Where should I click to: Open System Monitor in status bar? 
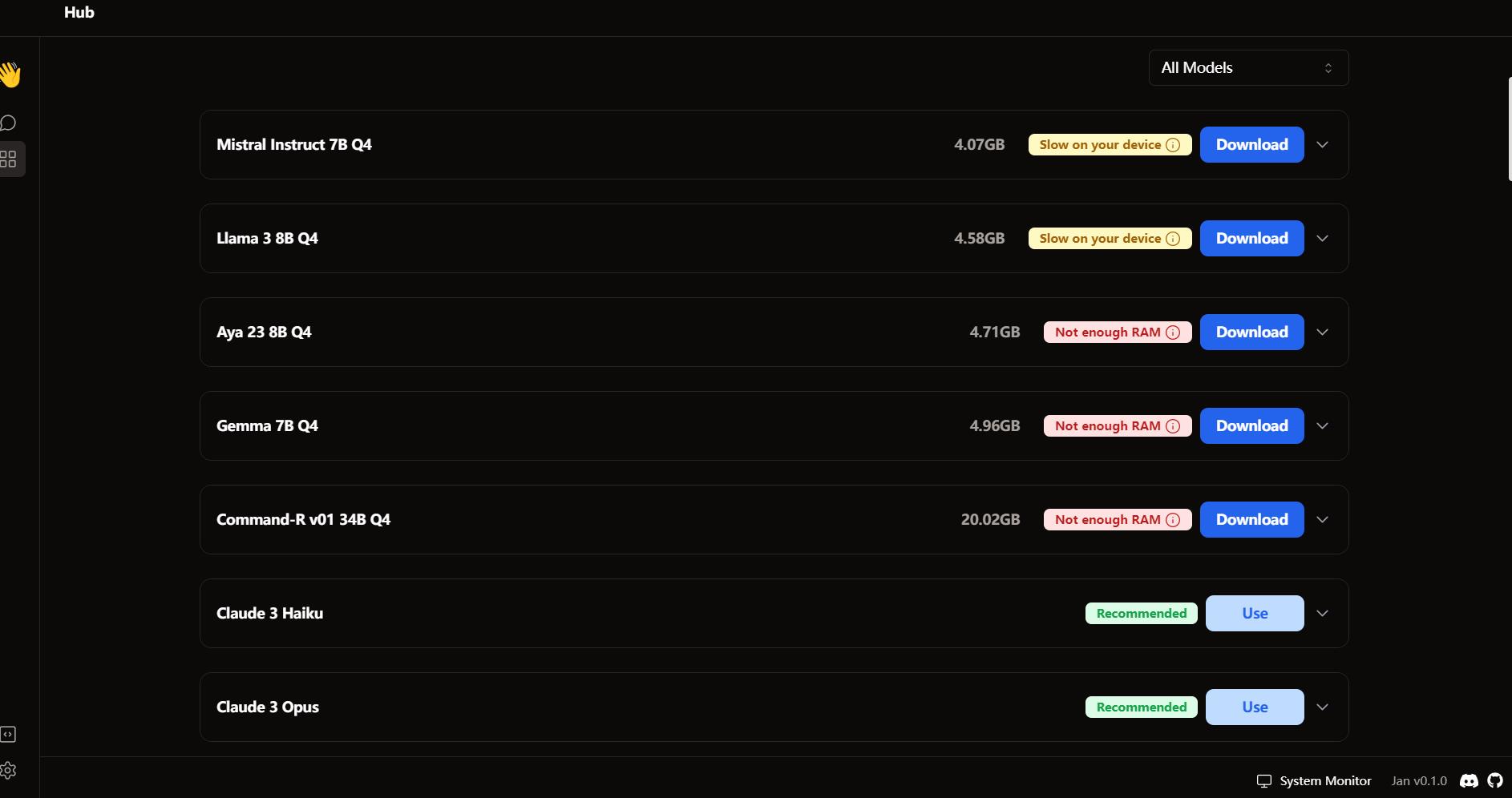coord(1313,780)
